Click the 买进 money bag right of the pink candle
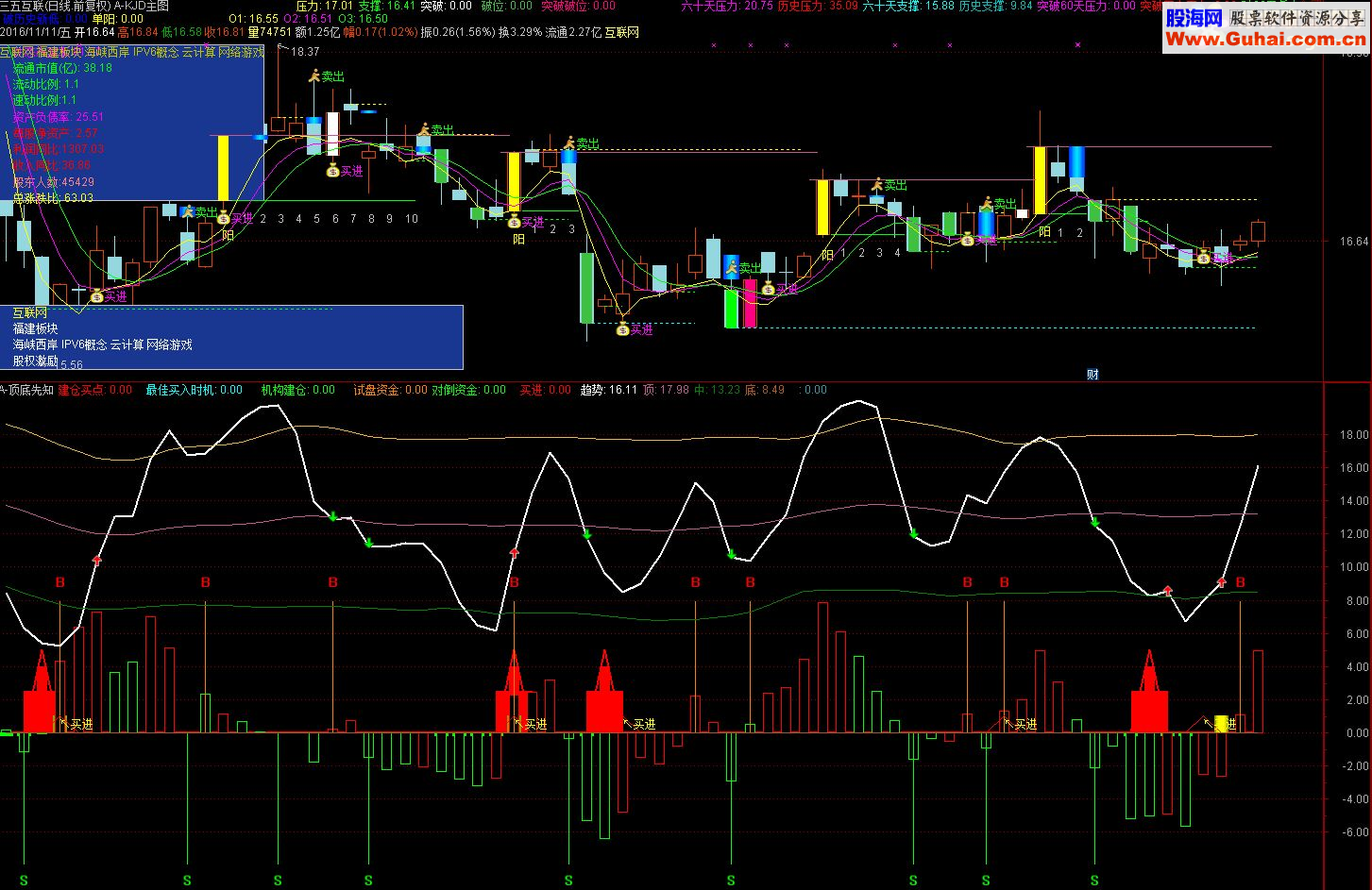 click(768, 289)
